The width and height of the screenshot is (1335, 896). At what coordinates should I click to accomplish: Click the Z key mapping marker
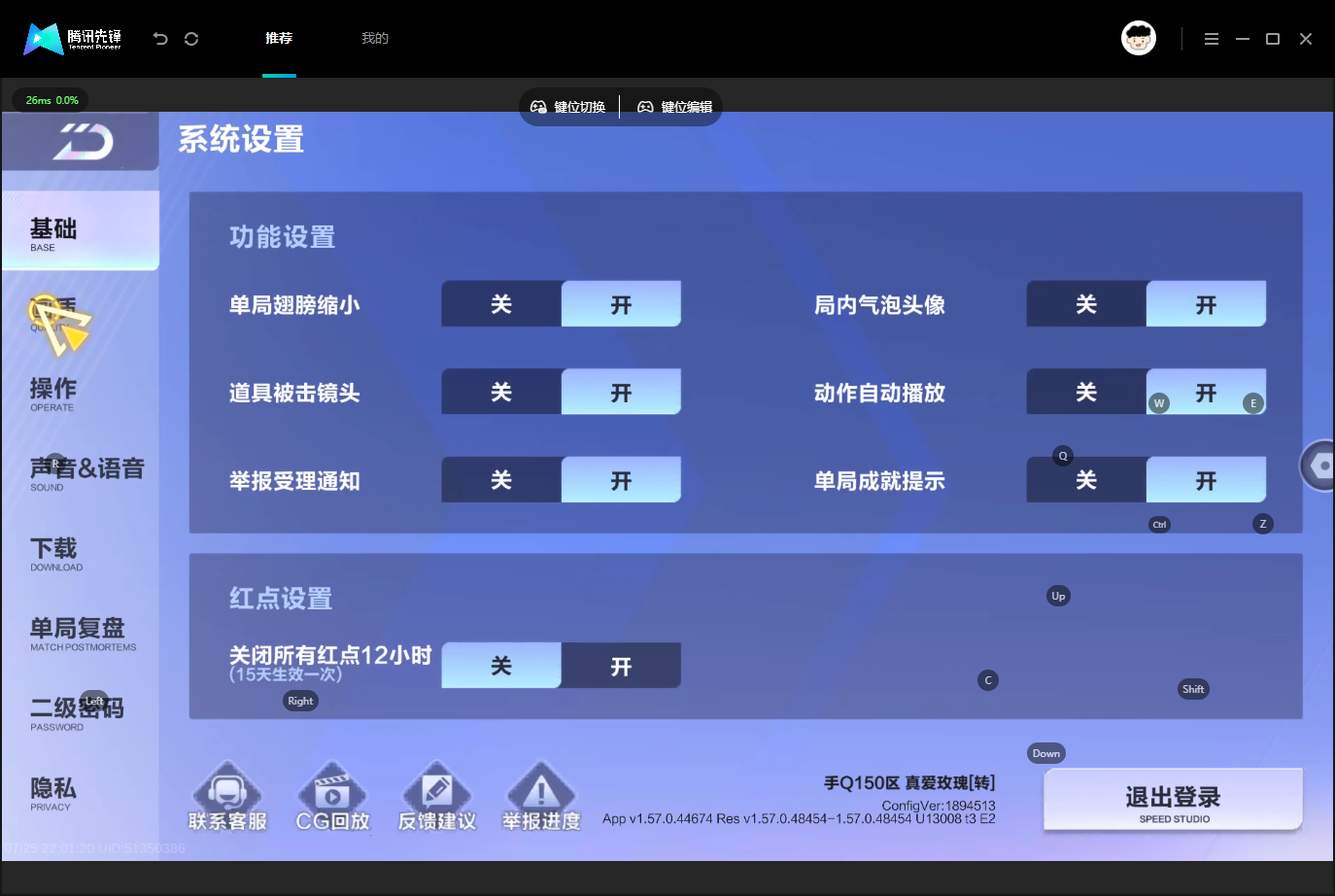pyautogui.click(x=1263, y=524)
